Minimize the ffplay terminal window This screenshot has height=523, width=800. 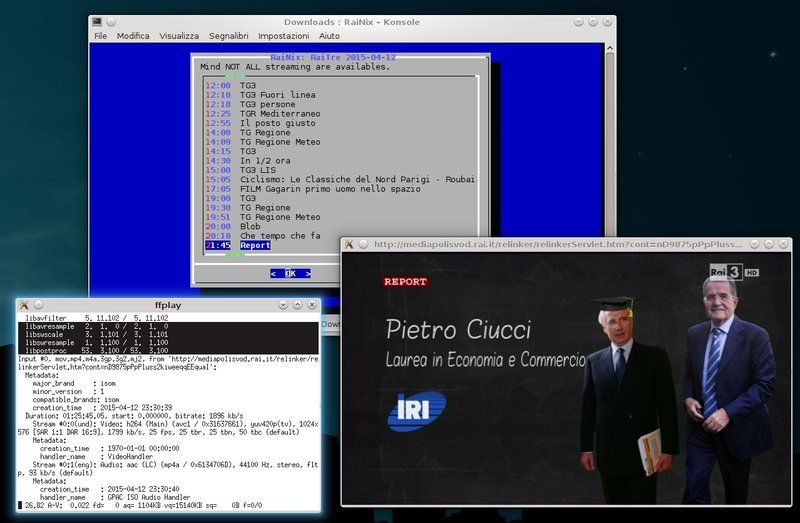283,304
